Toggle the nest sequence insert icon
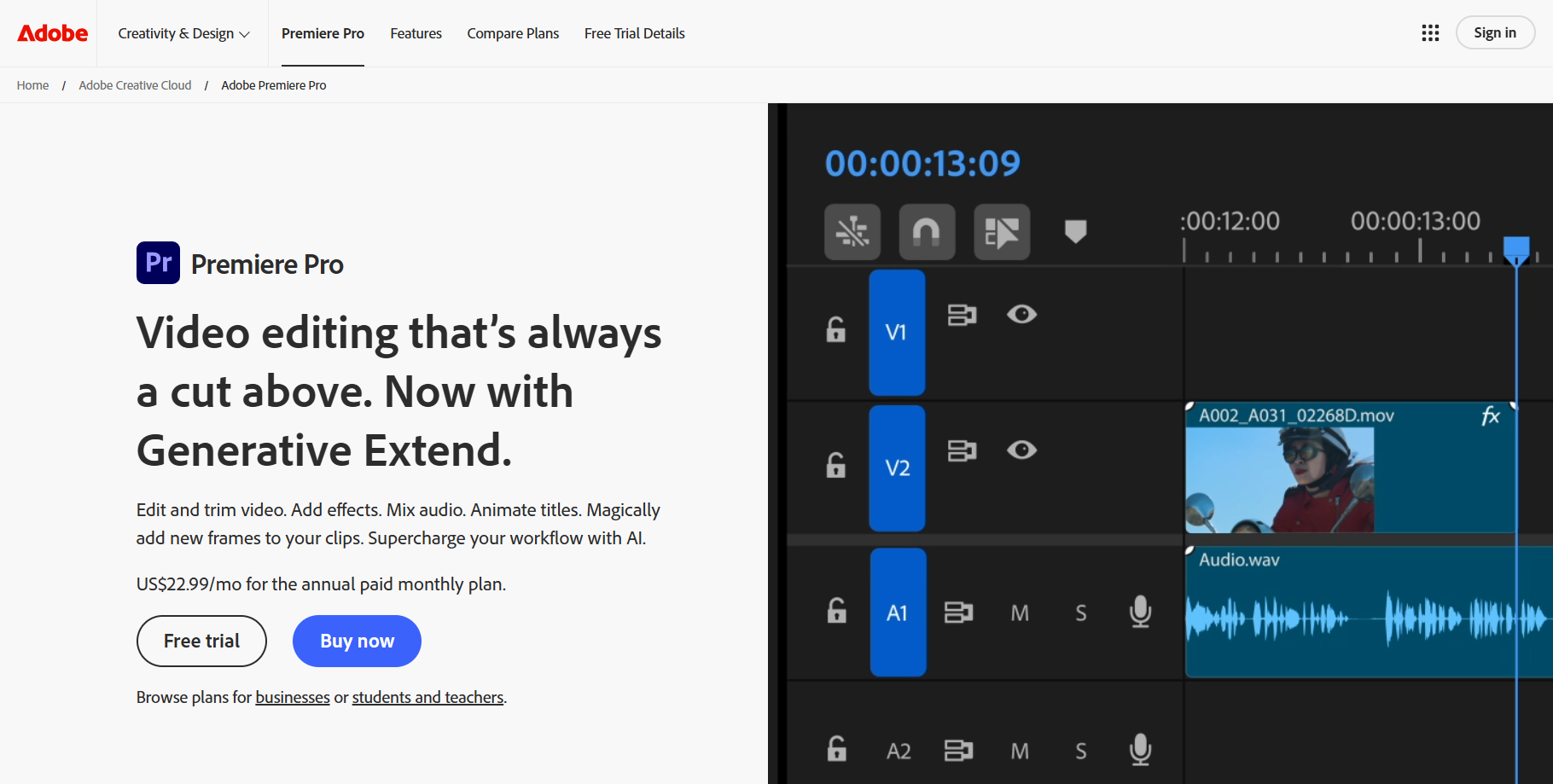 click(x=852, y=231)
